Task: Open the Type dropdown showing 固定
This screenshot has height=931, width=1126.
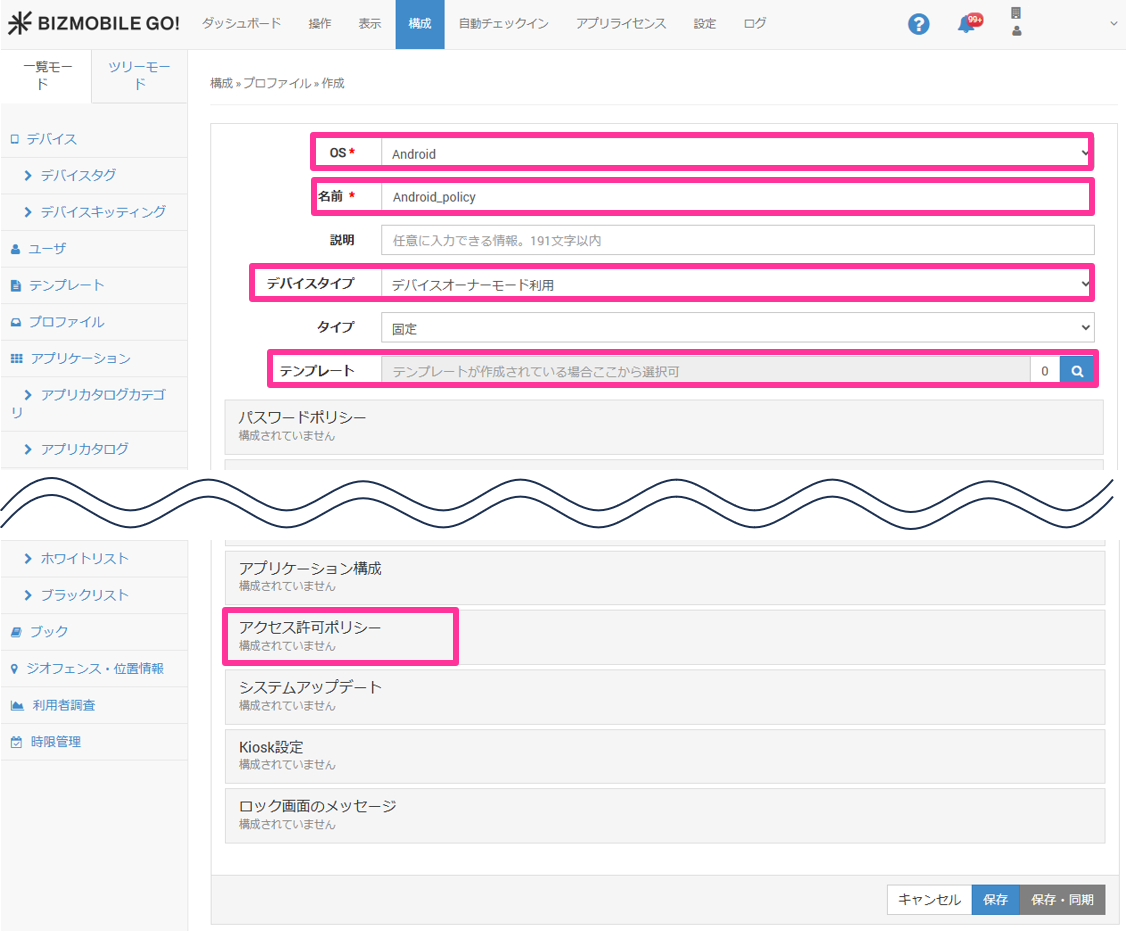Action: click(737, 327)
